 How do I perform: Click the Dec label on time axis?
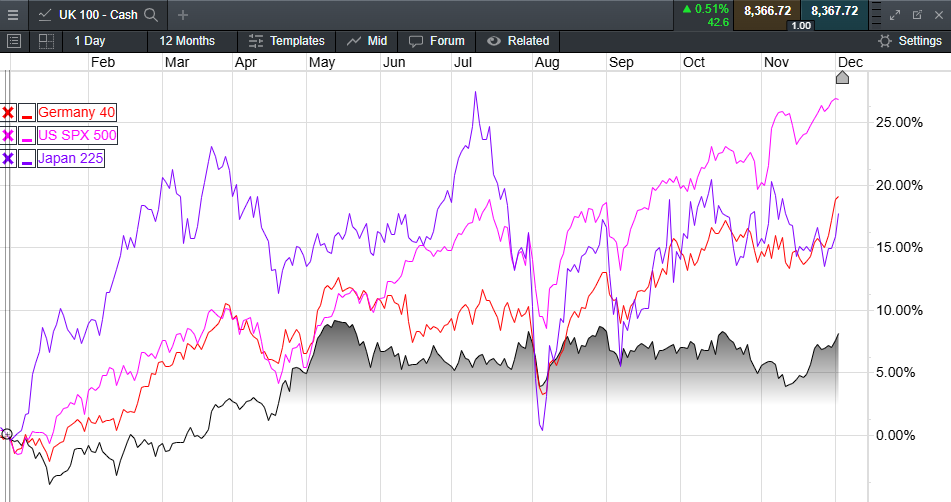pyautogui.click(x=850, y=62)
